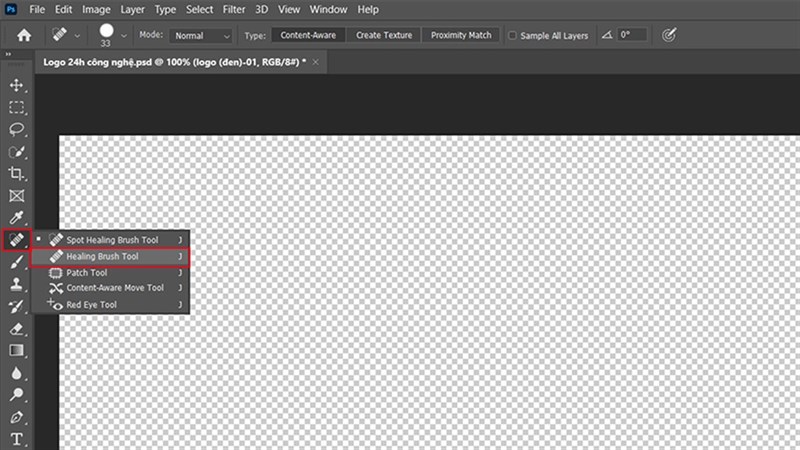Choose Healing Brush Tool from flyout
800x450 pixels.
click(x=110, y=257)
